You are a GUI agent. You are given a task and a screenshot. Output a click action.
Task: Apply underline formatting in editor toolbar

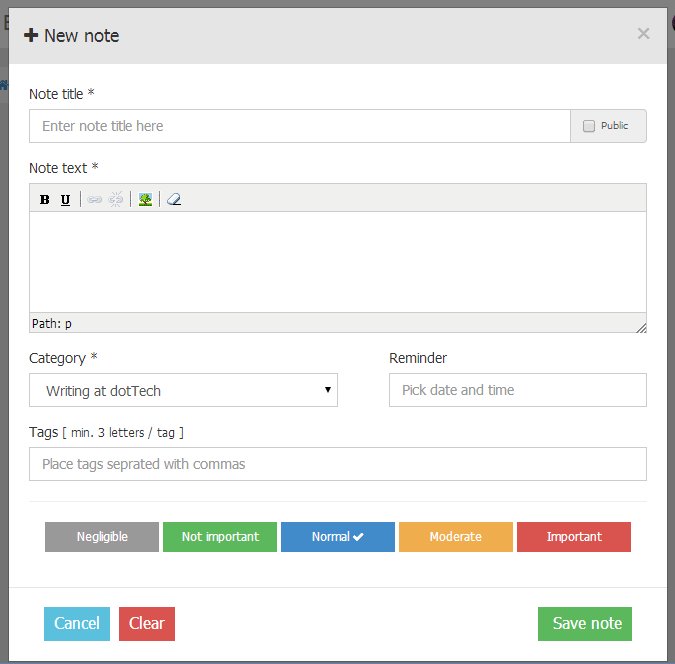65,199
